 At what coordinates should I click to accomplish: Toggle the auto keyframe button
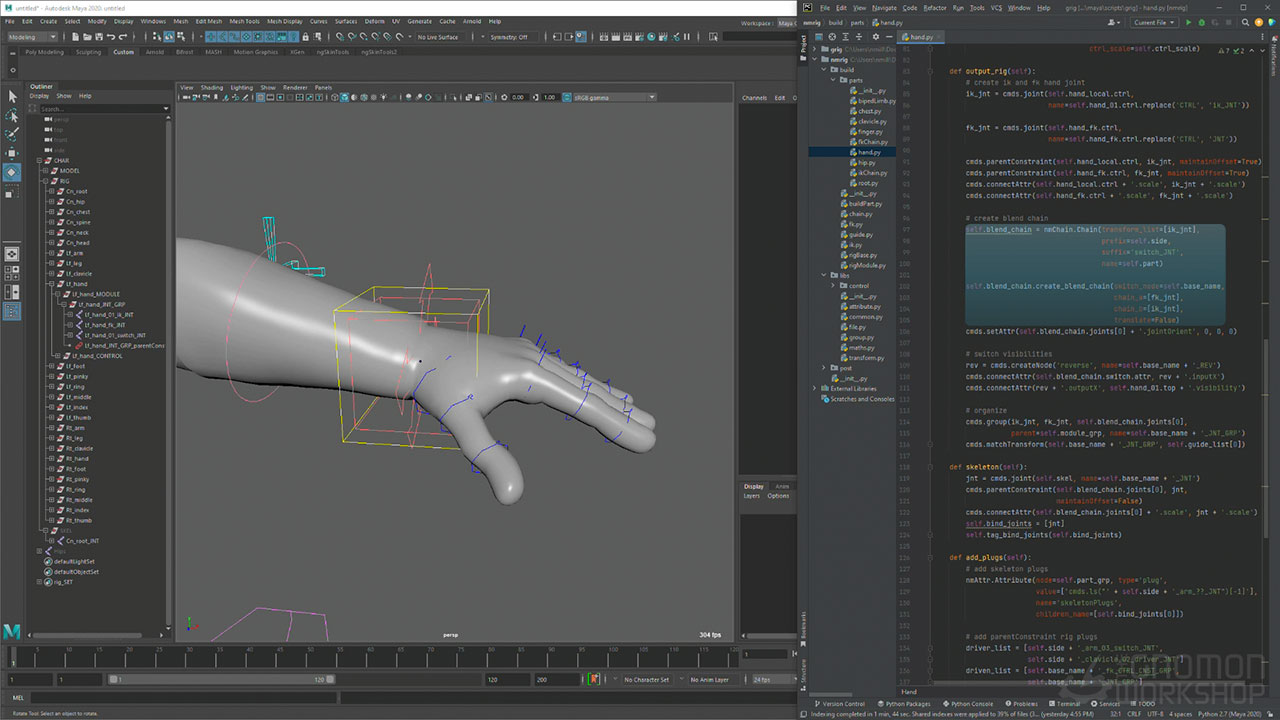tap(596, 680)
